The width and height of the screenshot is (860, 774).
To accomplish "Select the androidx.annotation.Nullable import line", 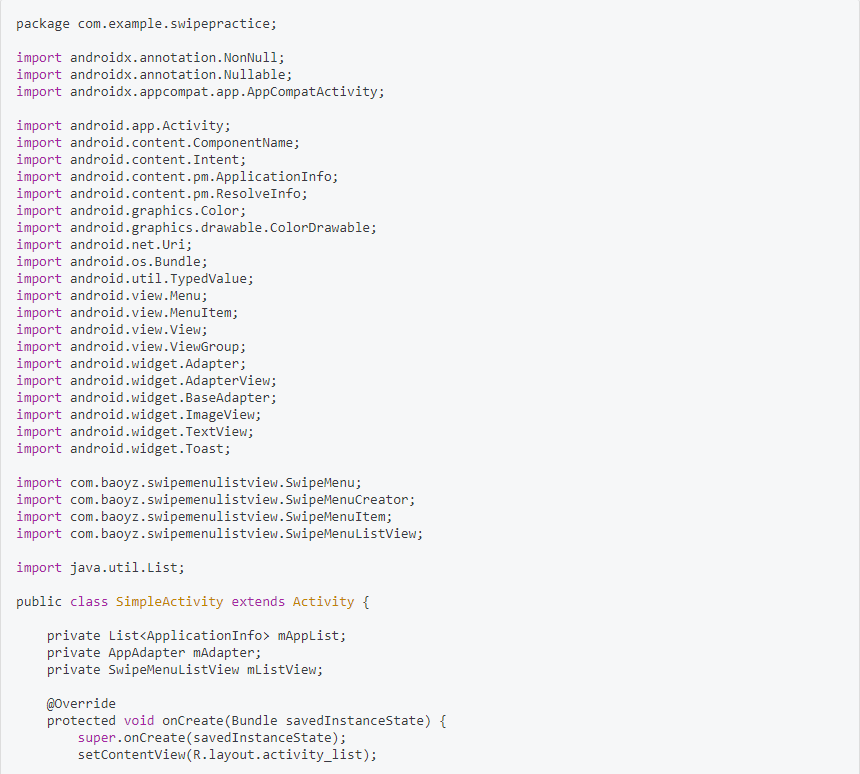I will tap(154, 75).
